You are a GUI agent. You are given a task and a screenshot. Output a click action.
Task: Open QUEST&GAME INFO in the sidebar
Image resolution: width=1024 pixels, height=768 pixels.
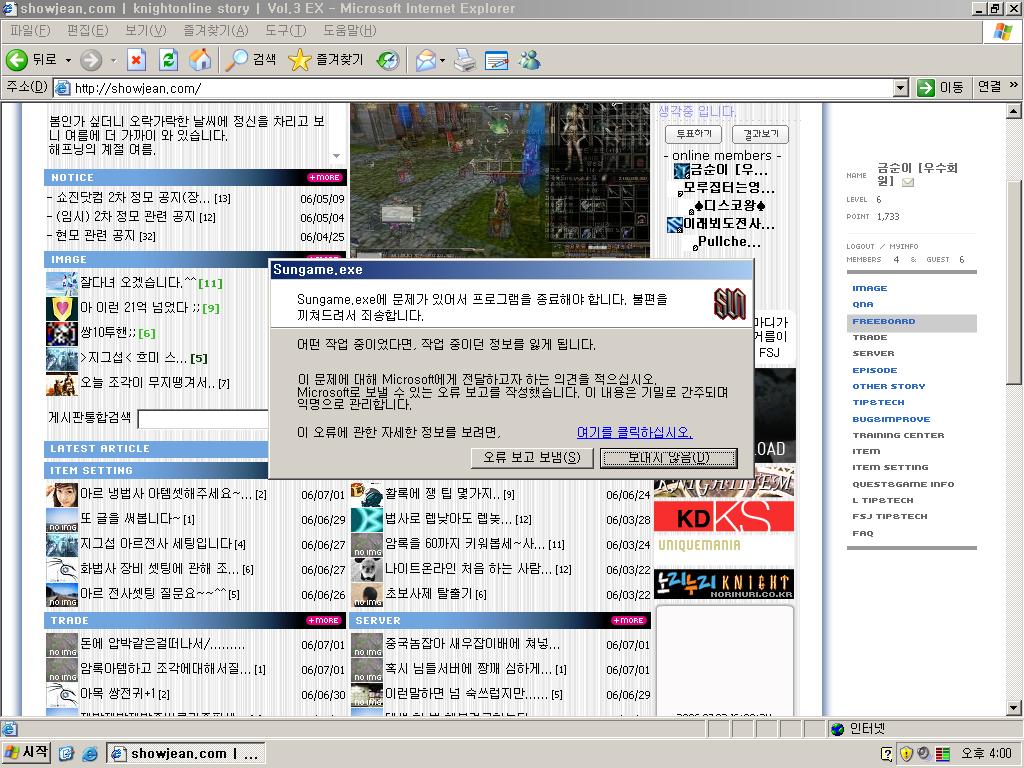(x=903, y=485)
